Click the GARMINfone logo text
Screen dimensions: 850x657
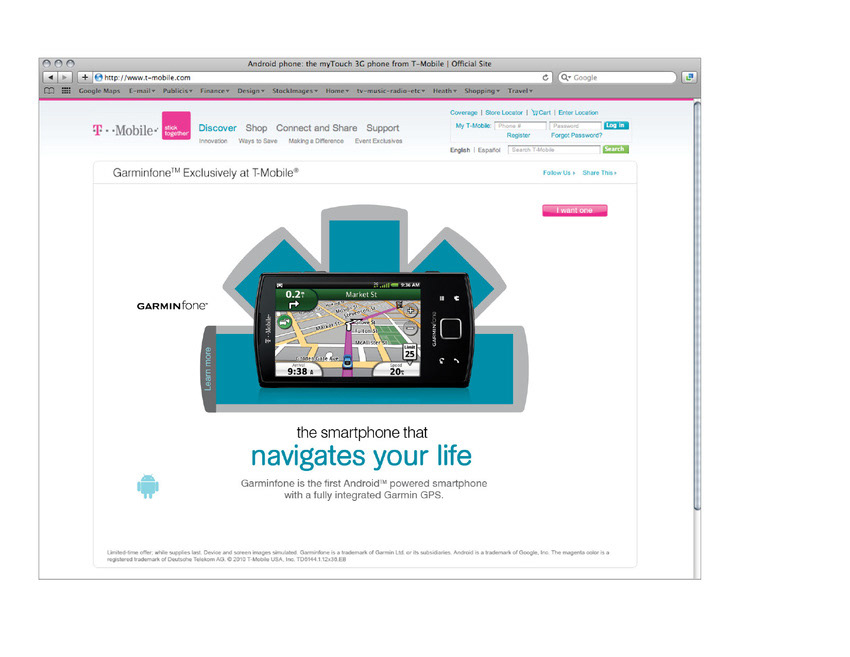pos(172,306)
